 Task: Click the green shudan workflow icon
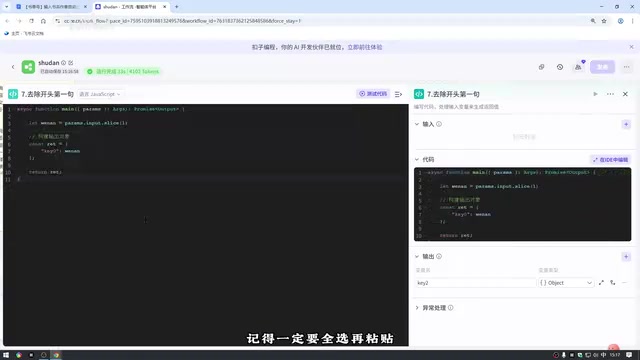pyautogui.click(x=28, y=67)
